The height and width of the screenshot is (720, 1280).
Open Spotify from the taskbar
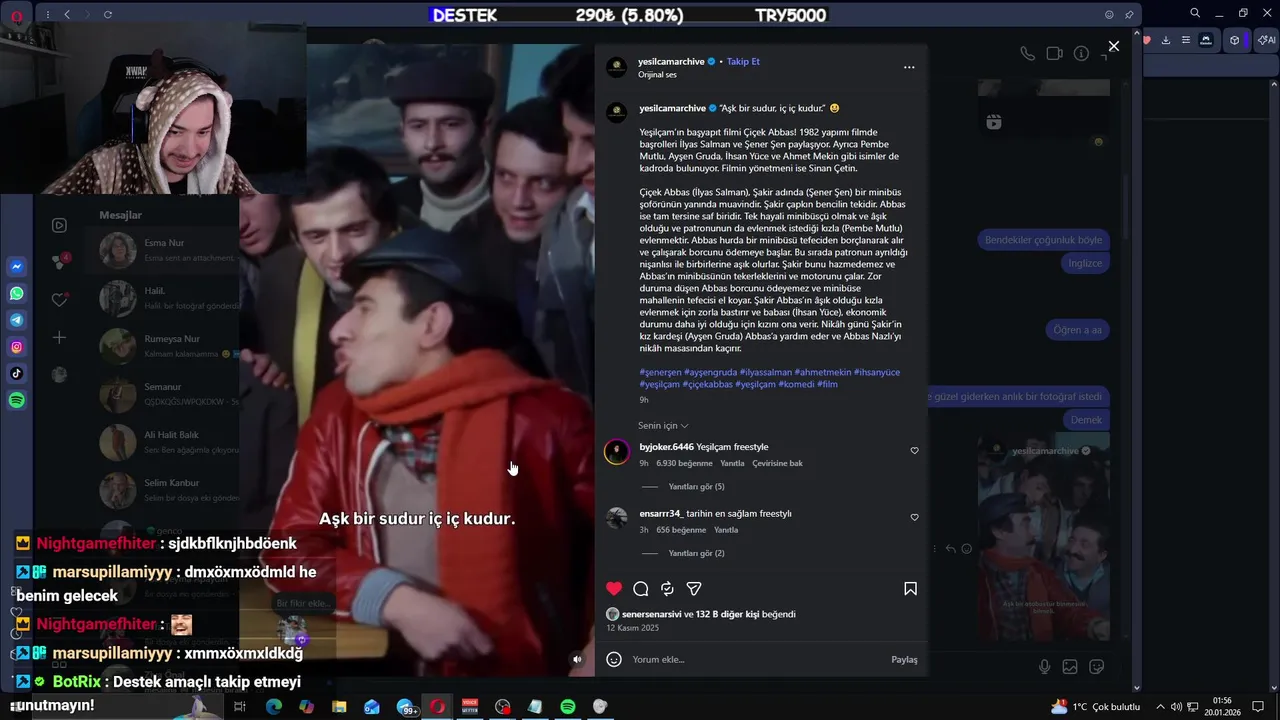tap(567, 706)
